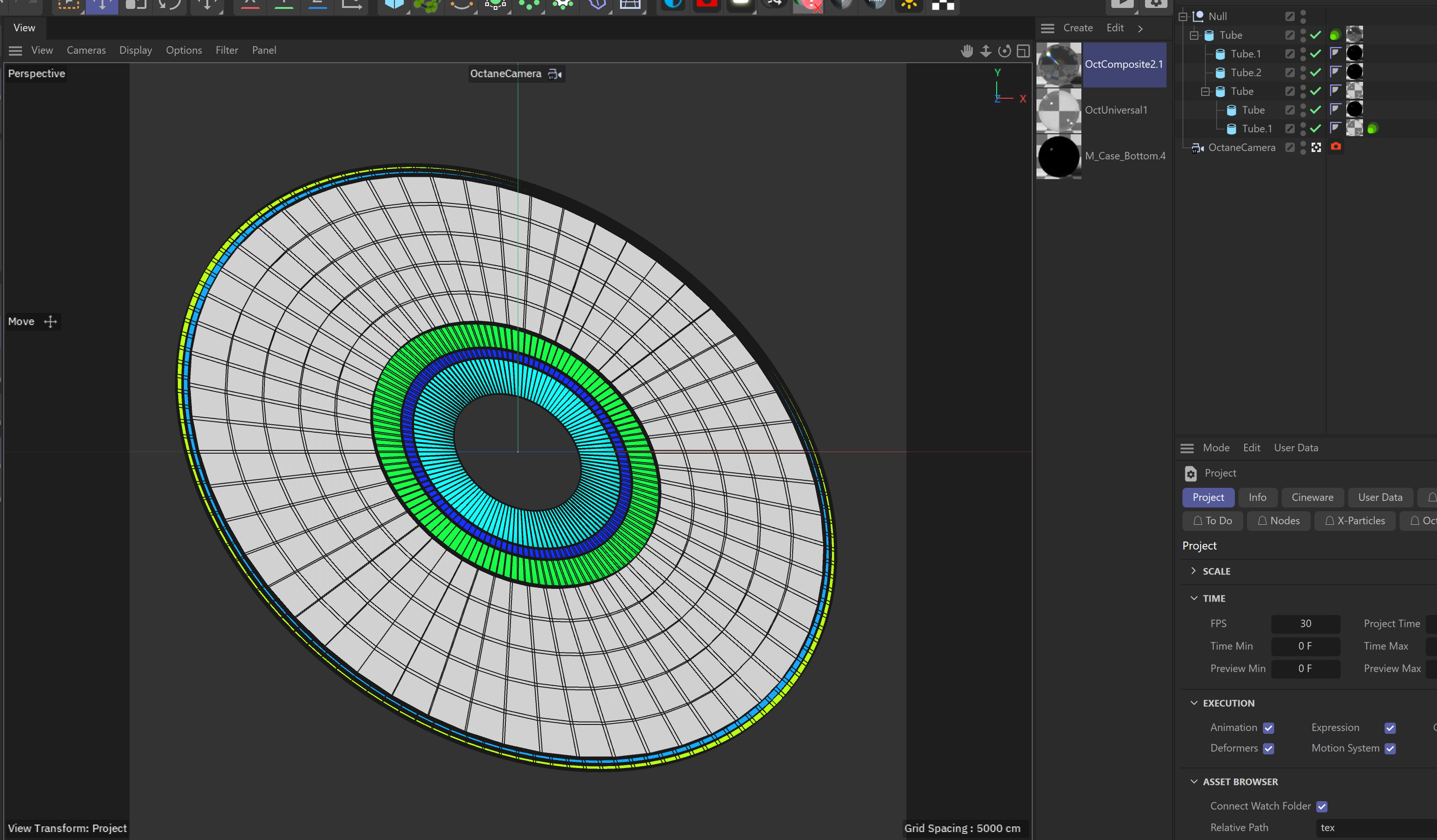Open the viewport hamburger menu
The height and width of the screenshot is (840, 1437).
click(15, 51)
